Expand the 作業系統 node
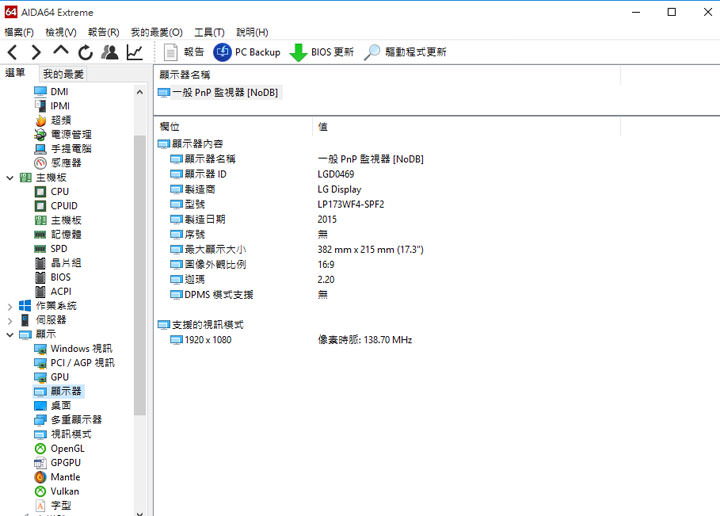This screenshot has height=516, width=720. click(10, 306)
